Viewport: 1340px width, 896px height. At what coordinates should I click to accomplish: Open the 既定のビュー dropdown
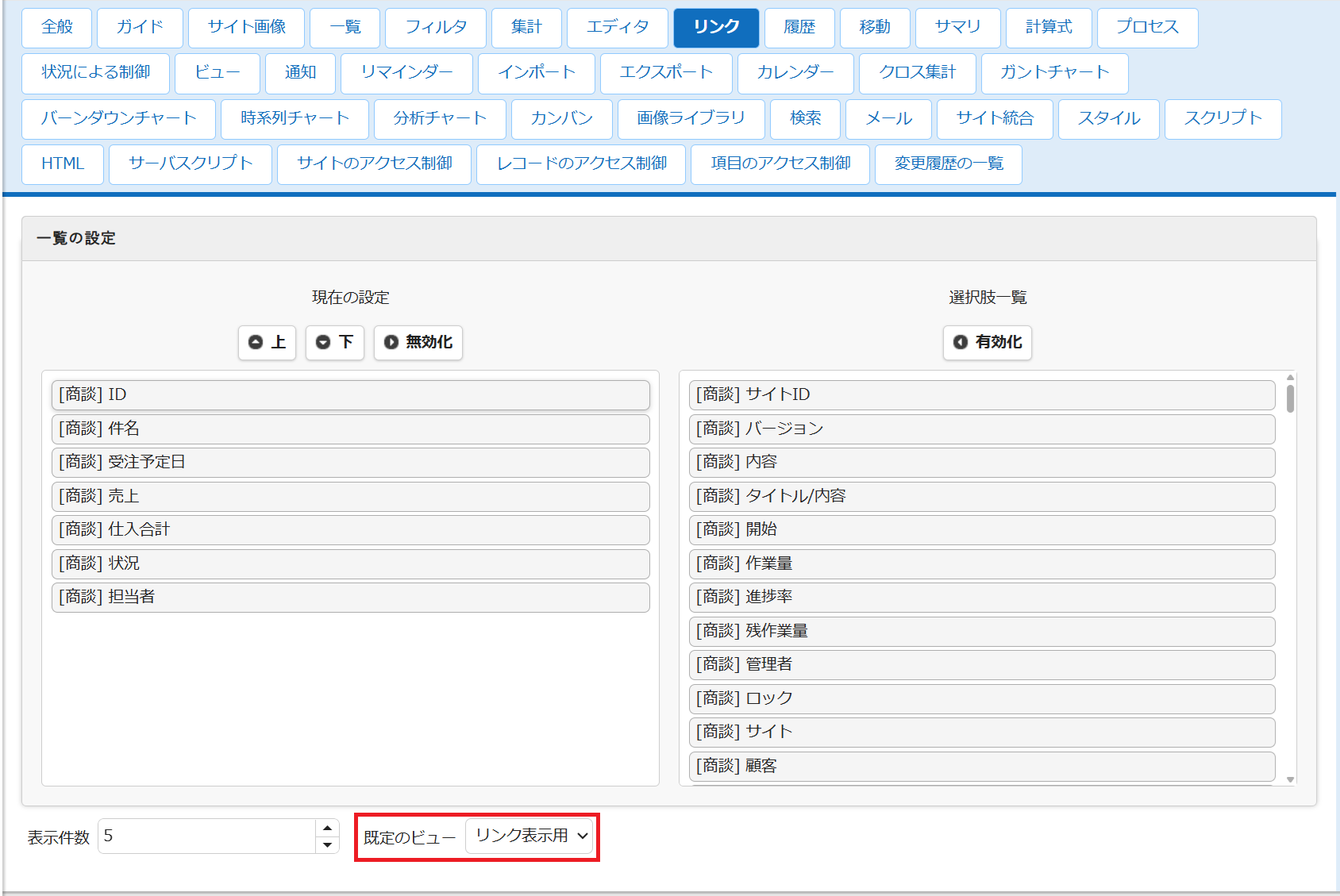coord(529,836)
